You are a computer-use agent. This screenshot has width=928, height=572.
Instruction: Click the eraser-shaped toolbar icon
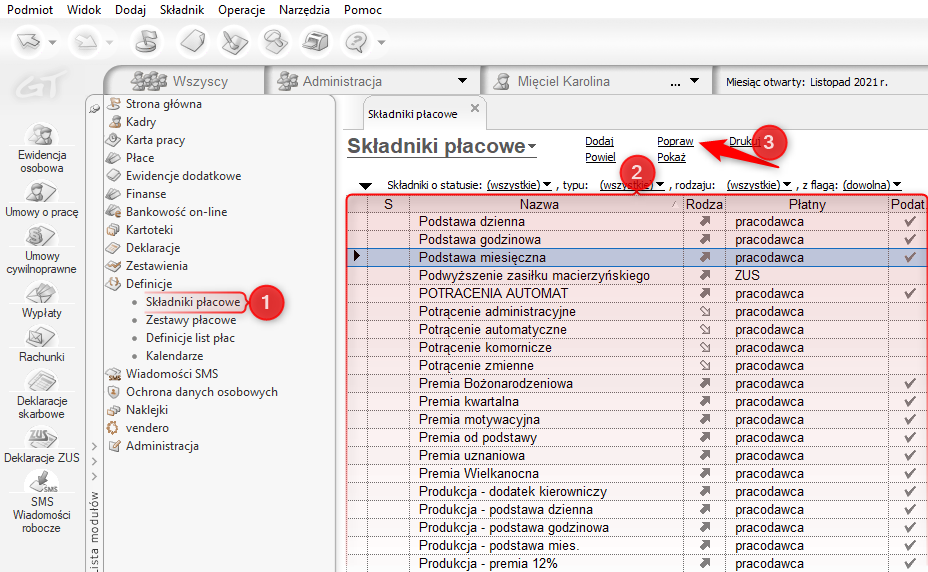193,41
